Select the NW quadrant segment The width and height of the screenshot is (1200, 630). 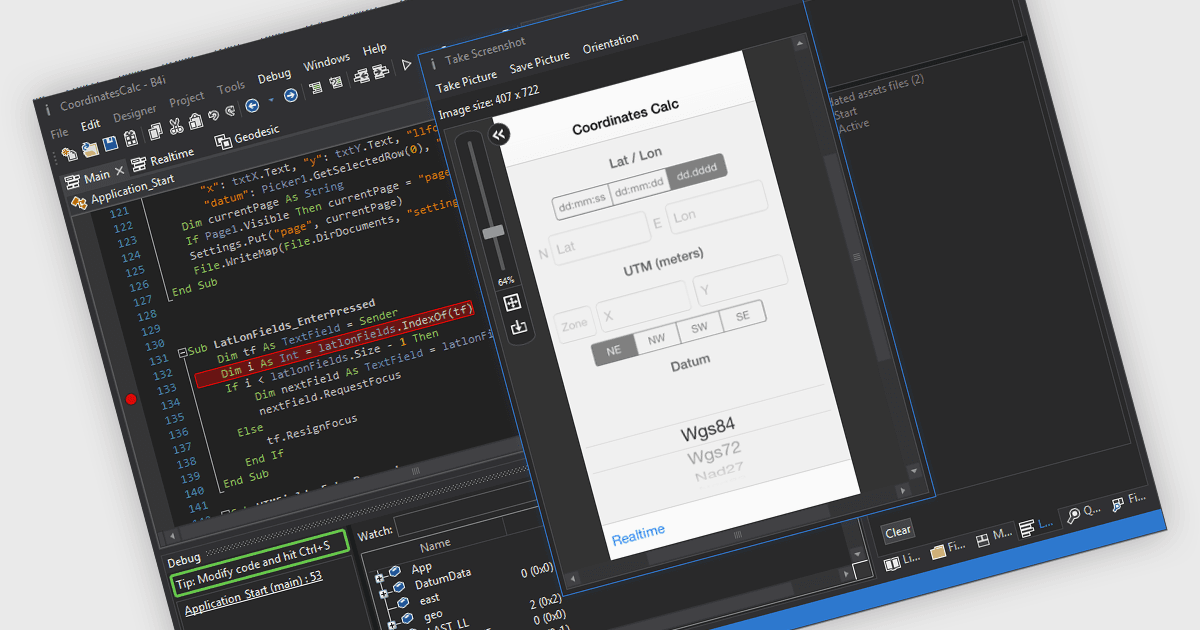(x=656, y=338)
